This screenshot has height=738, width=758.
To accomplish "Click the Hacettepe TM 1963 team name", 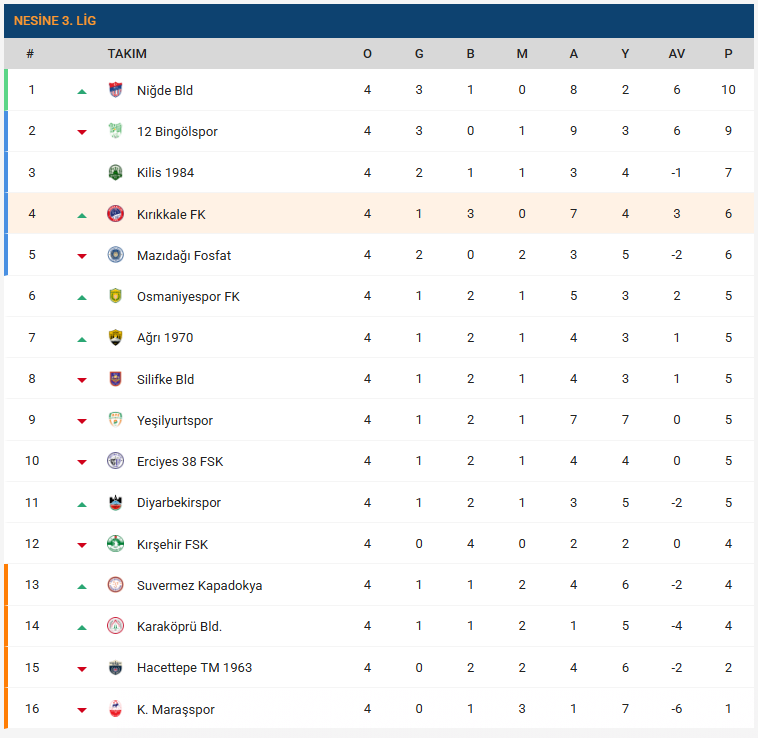I will coord(194,668).
